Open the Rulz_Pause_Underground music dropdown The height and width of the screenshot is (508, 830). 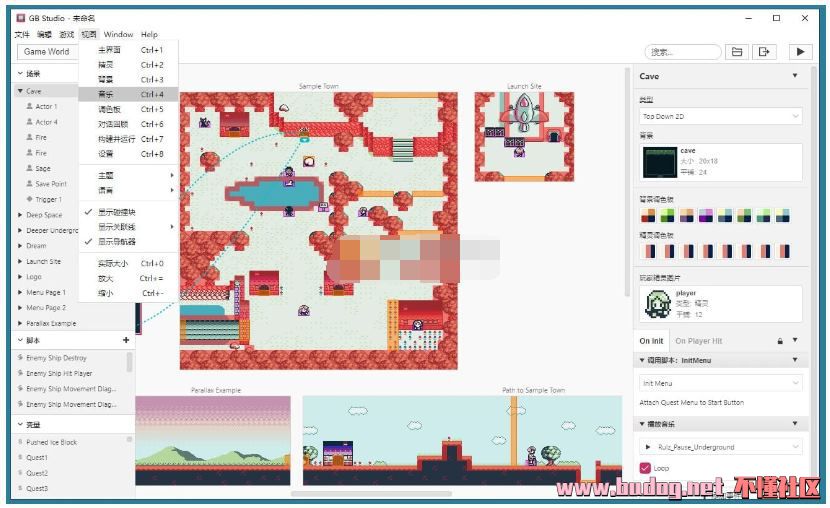click(x=720, y=447)
